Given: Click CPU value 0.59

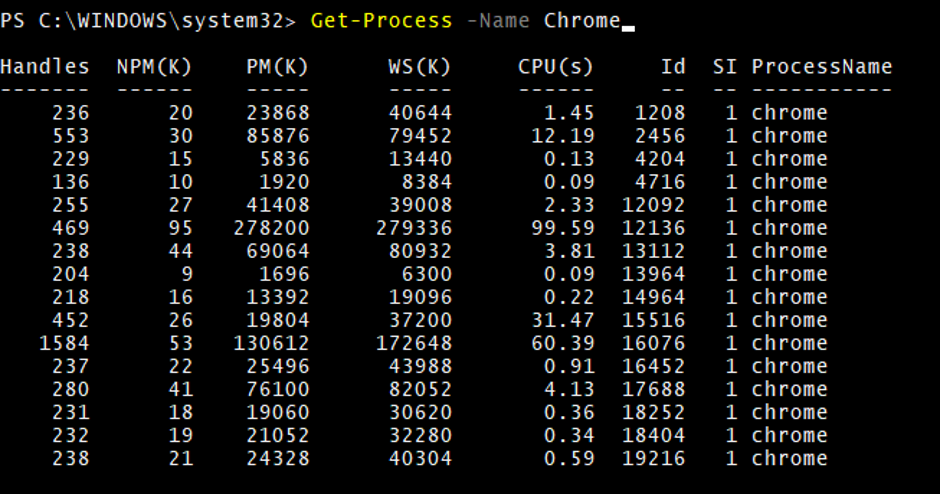Looking at the screenshot, I should click(x=569, y=459).
